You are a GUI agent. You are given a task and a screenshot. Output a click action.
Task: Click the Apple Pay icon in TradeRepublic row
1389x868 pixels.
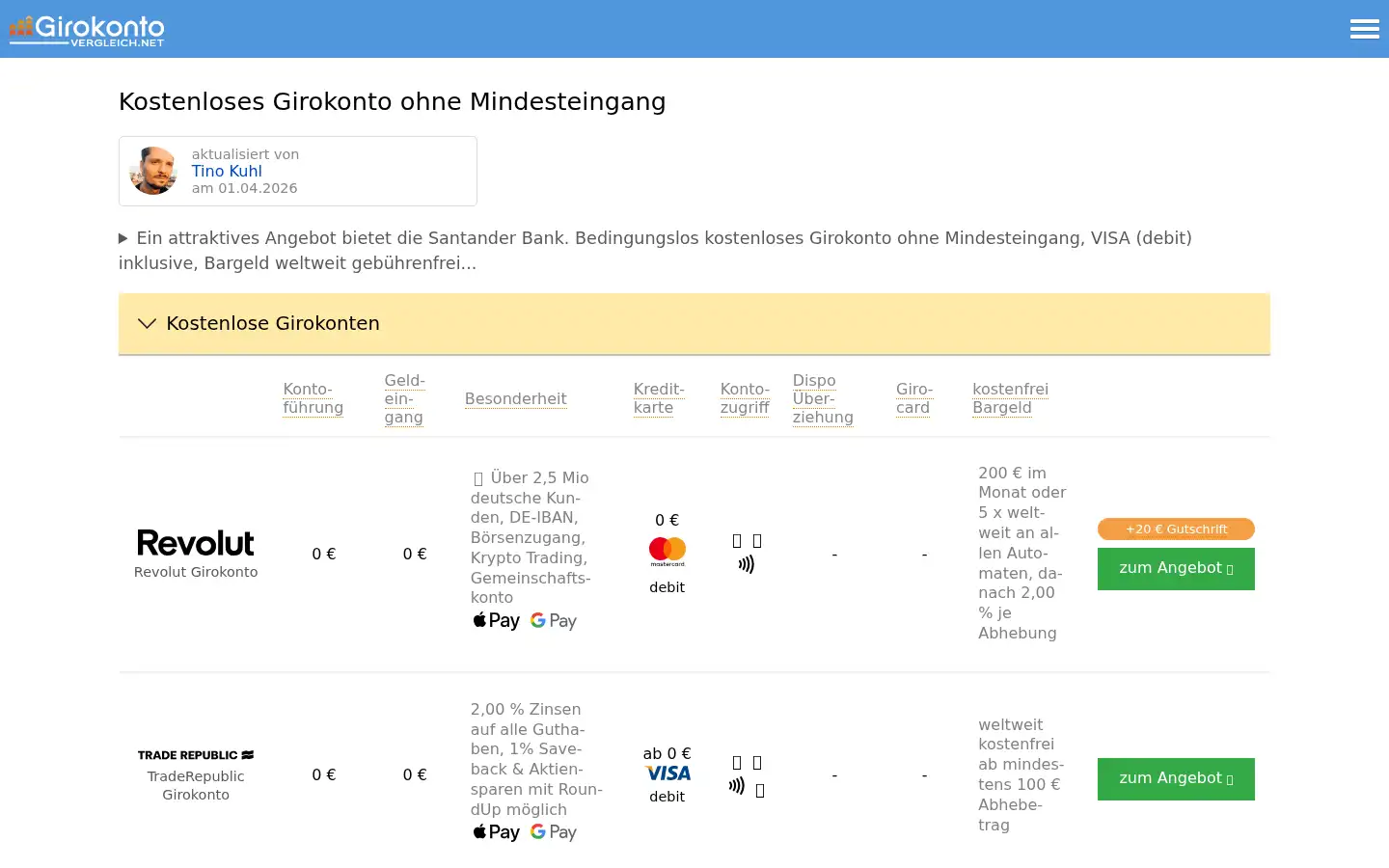(x=496, y=832)
